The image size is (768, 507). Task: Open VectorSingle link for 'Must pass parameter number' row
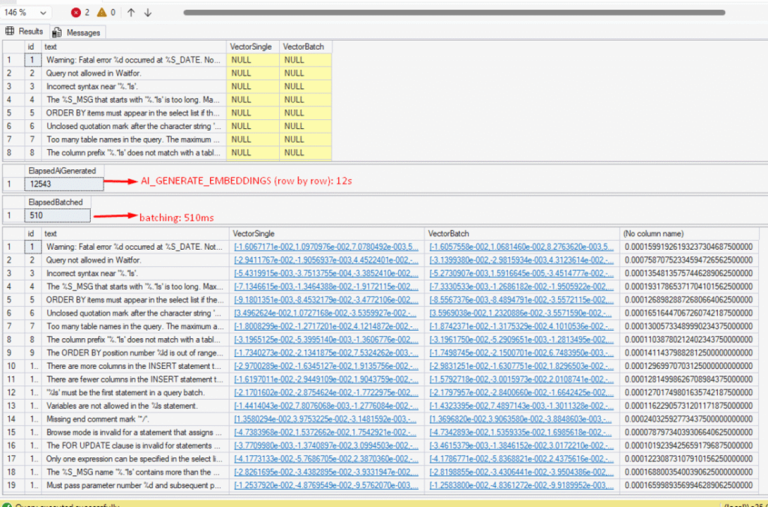tap(326, 485)
